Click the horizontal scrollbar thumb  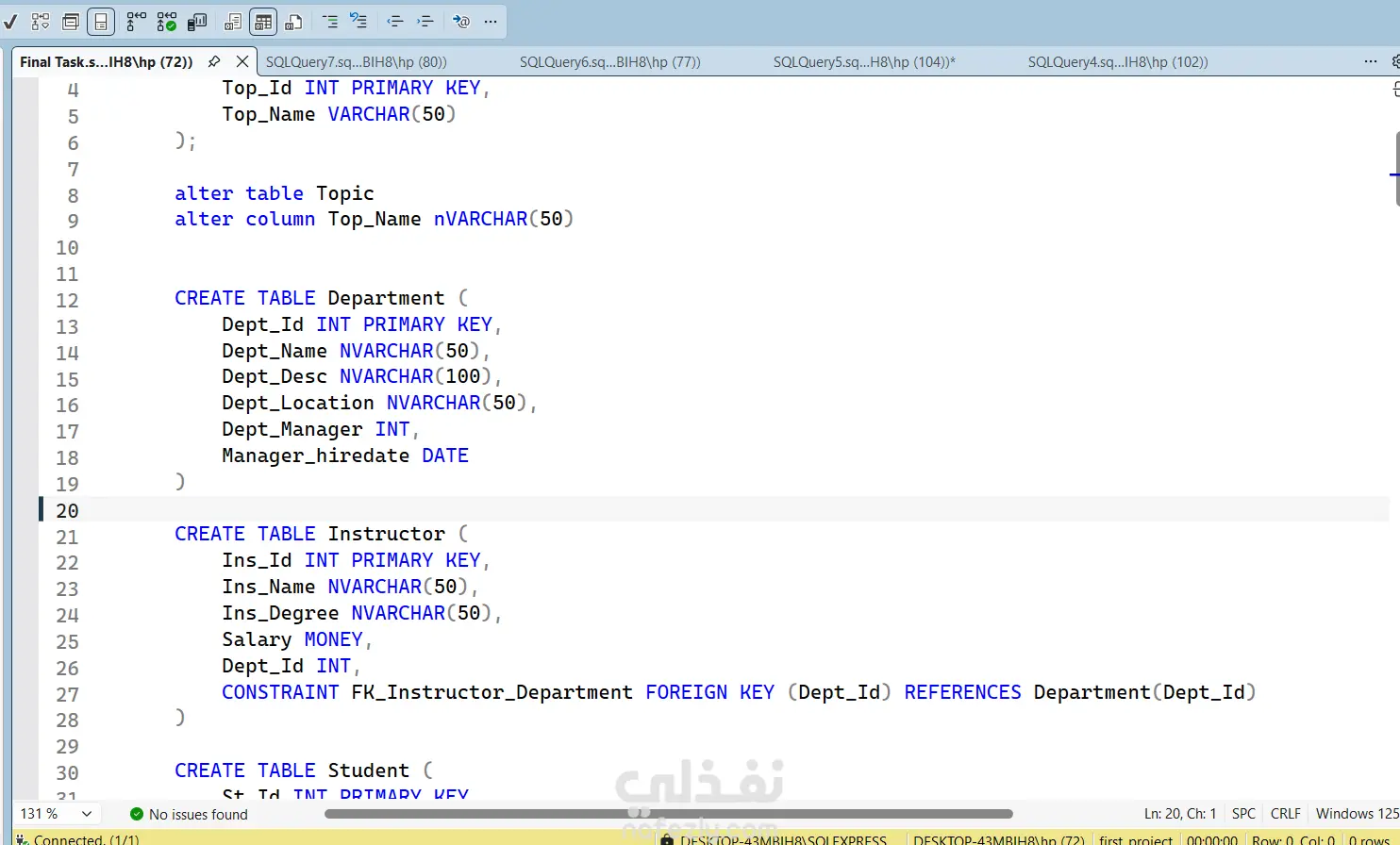click(669, 813)
